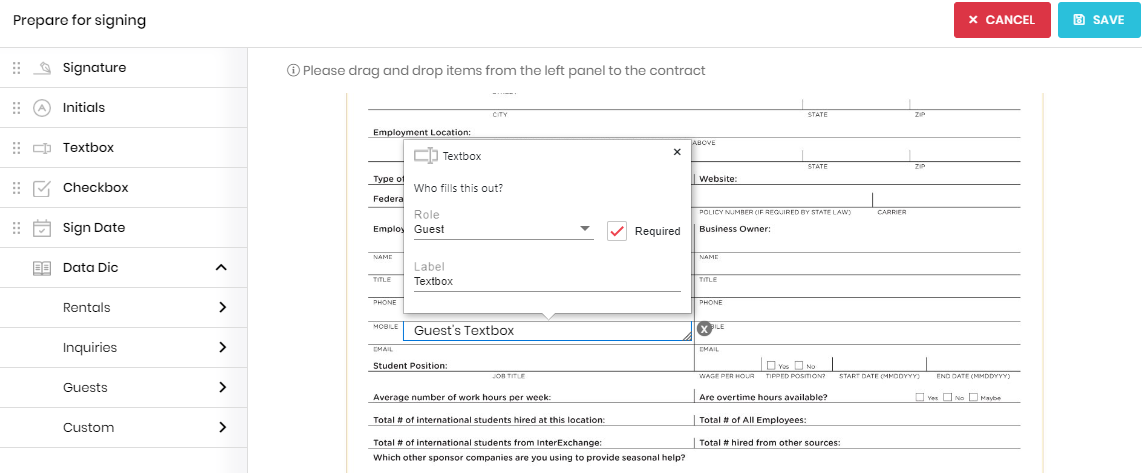Screen dimensions: 1142x473
Task: Remove the Guest's Textbox field with the X
Action: [704, 329]
